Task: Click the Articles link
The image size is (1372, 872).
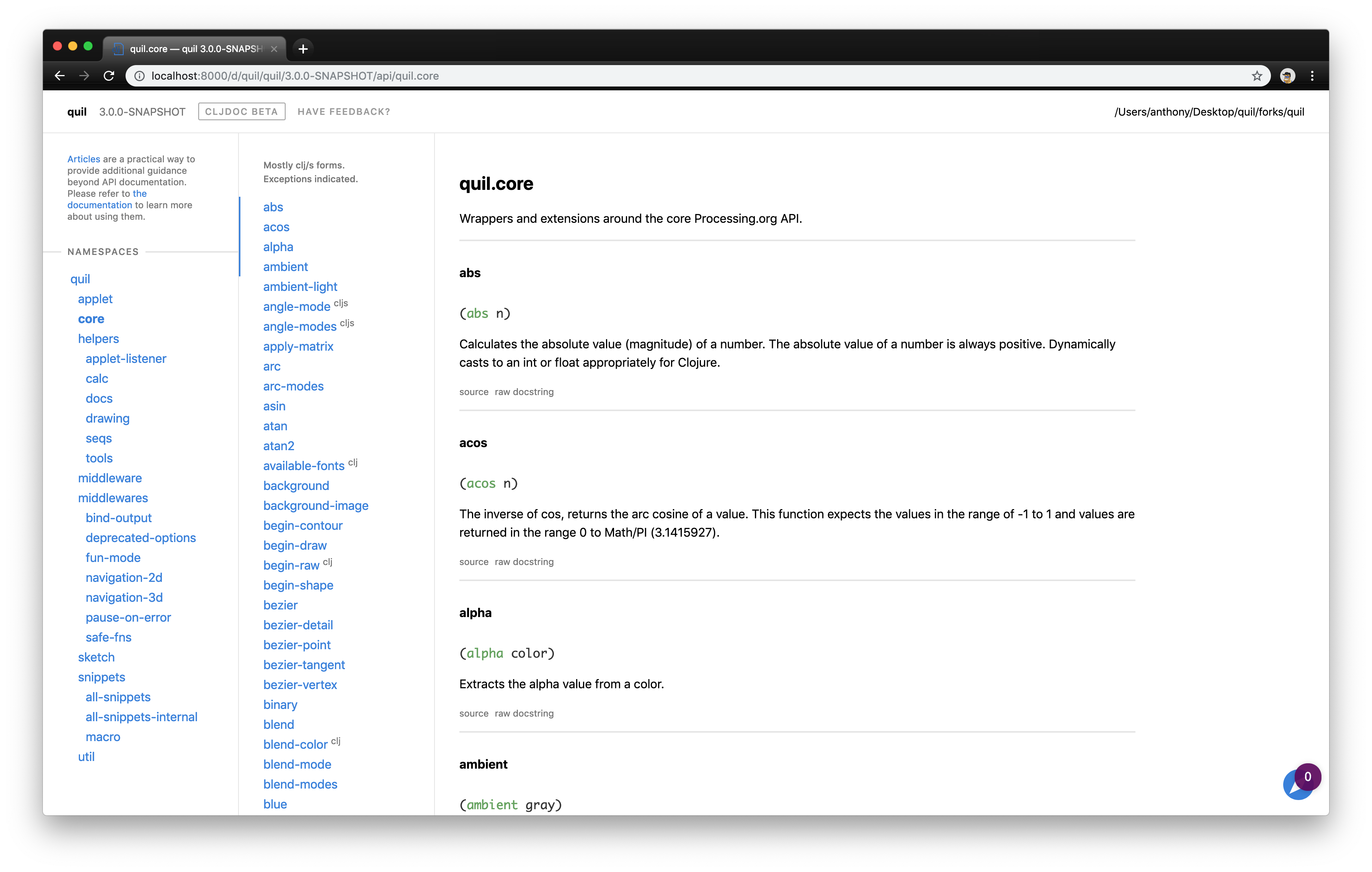Action: pos(83,159)
